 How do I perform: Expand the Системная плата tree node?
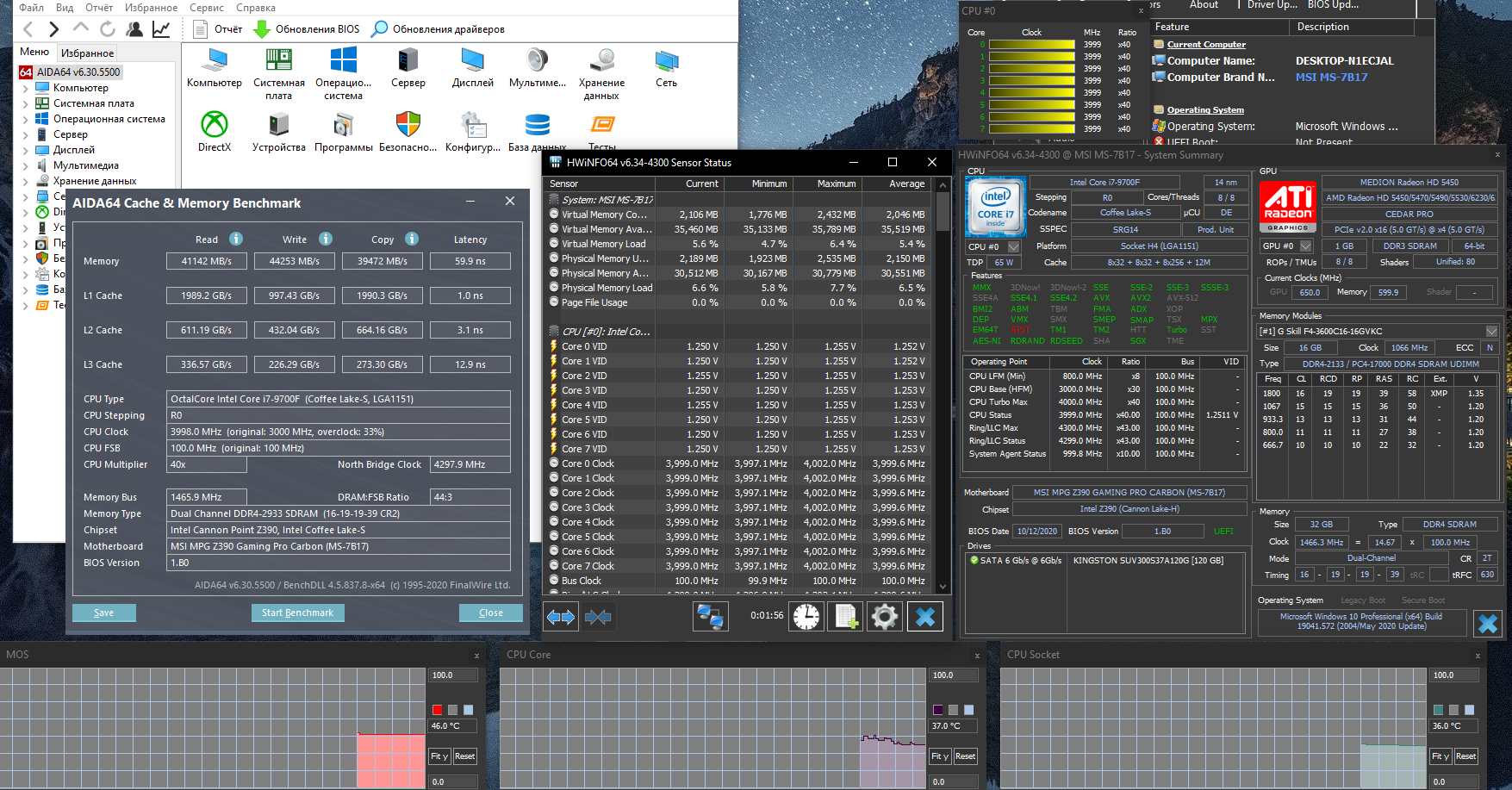25,103
